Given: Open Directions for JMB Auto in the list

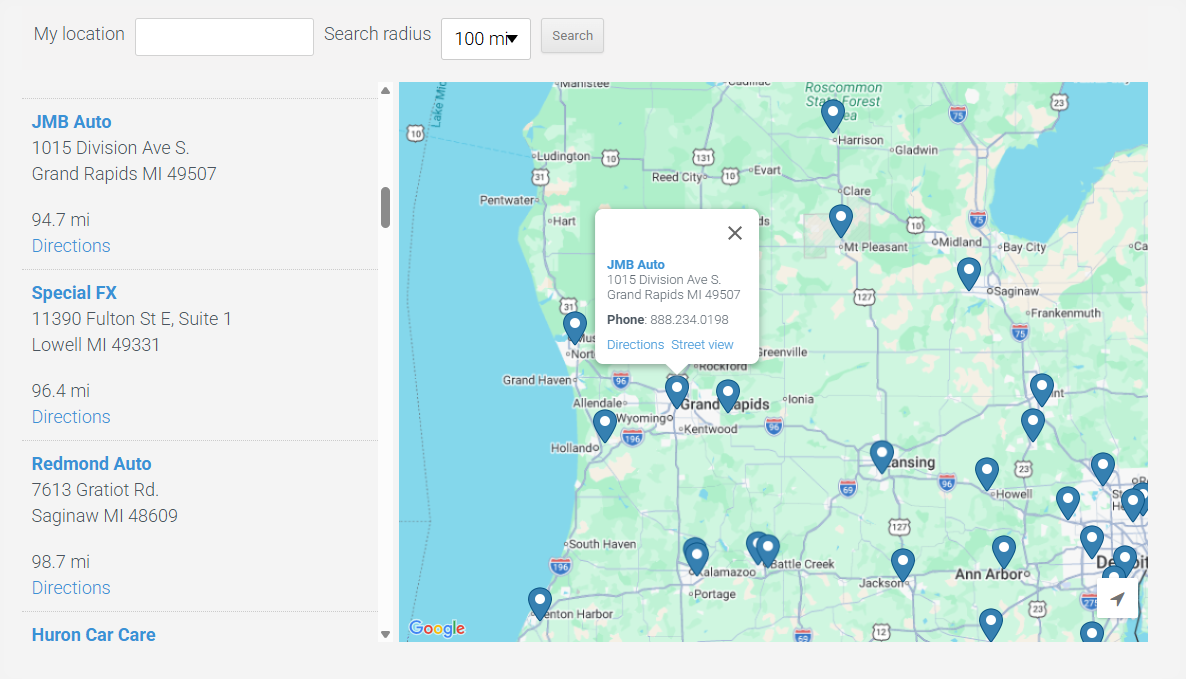Looking at the screenshot, I should coord(71,246).
